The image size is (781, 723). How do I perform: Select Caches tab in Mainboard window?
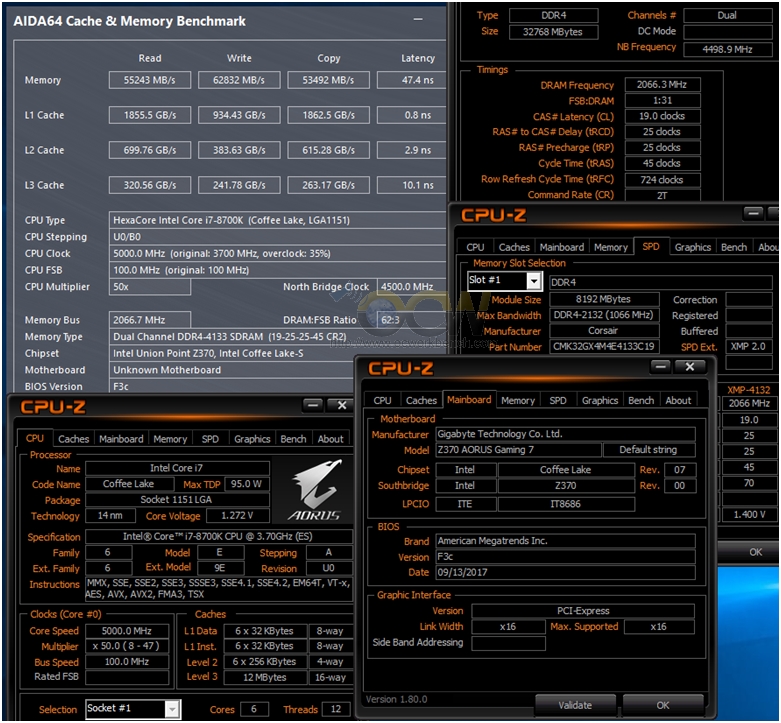point(421,400)
